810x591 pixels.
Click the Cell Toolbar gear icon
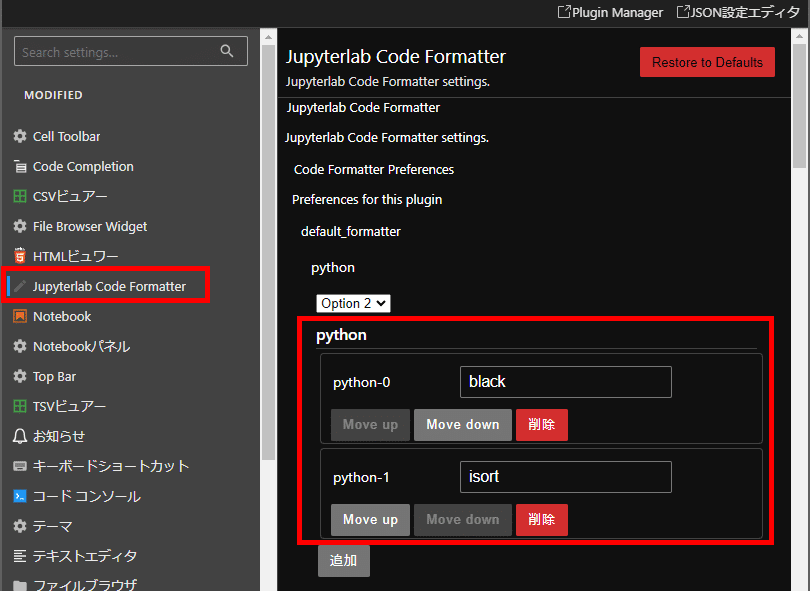click(x=20, y=136)
